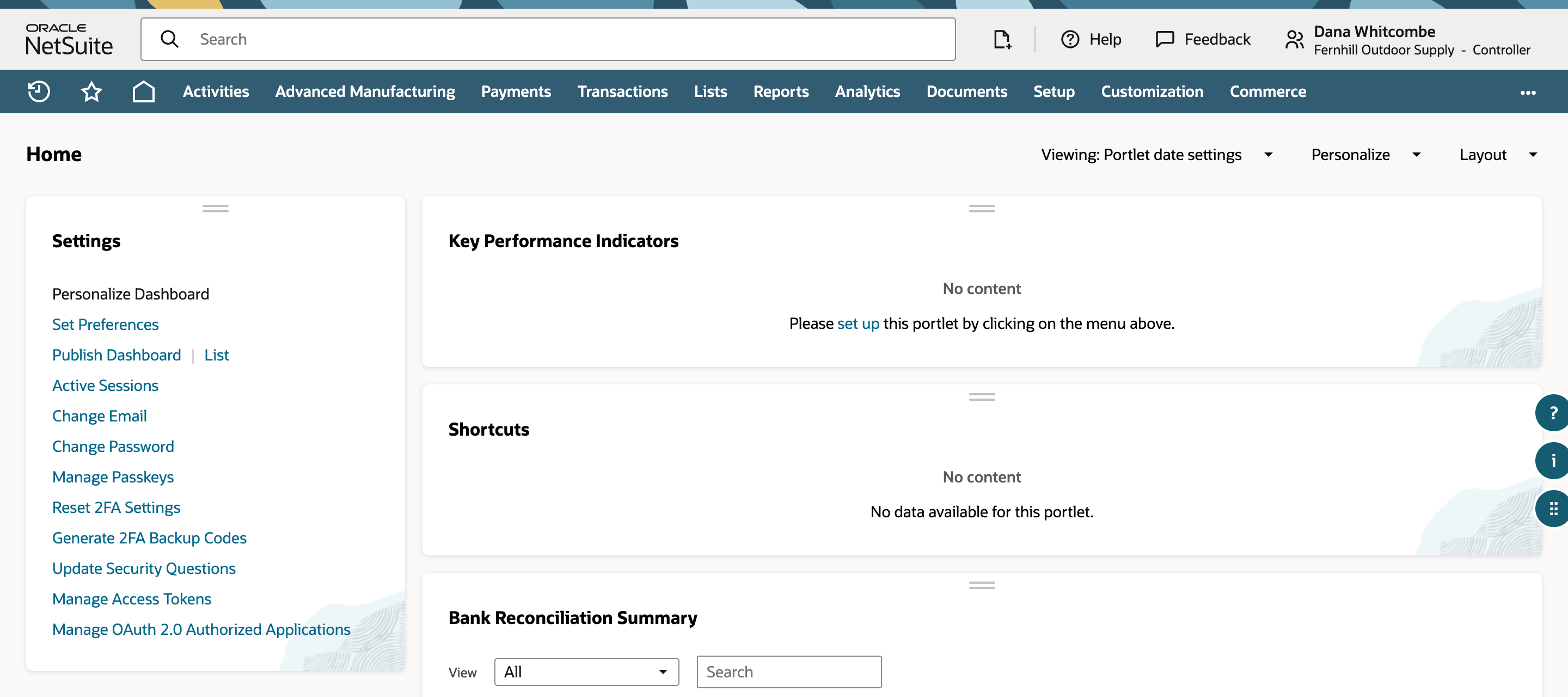The height and width of the screenshot is (697, 1568).
Task: Open the Shortcuts star icon
Action: tap(91, 92)
